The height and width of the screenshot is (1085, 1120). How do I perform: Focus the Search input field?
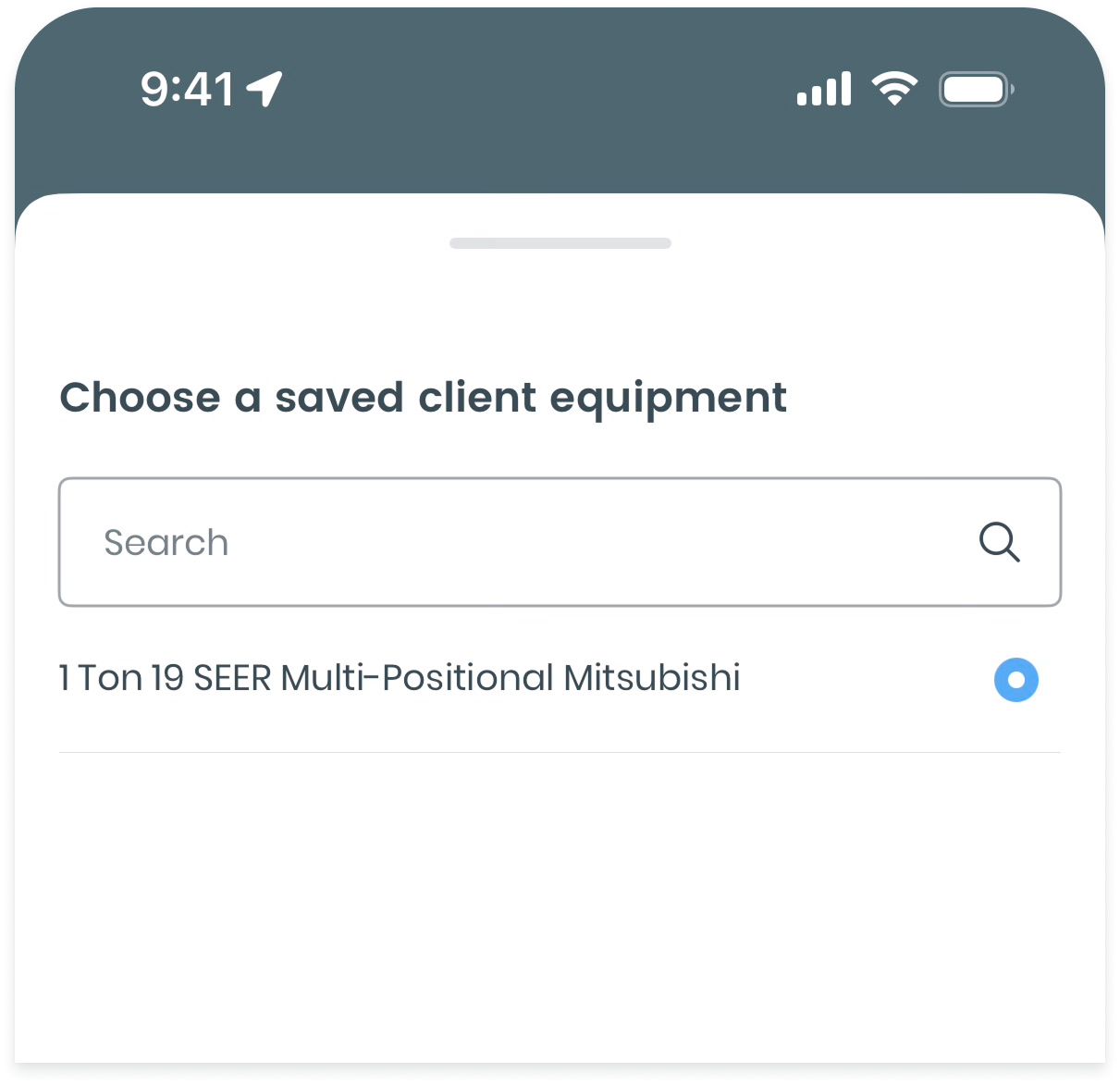(518, 542)
